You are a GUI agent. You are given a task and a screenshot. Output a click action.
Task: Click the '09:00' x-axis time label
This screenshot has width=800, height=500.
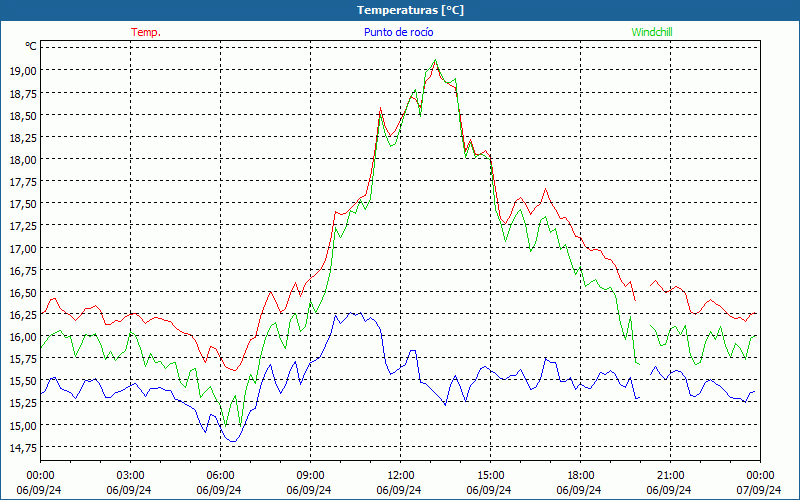pos(310,476)
